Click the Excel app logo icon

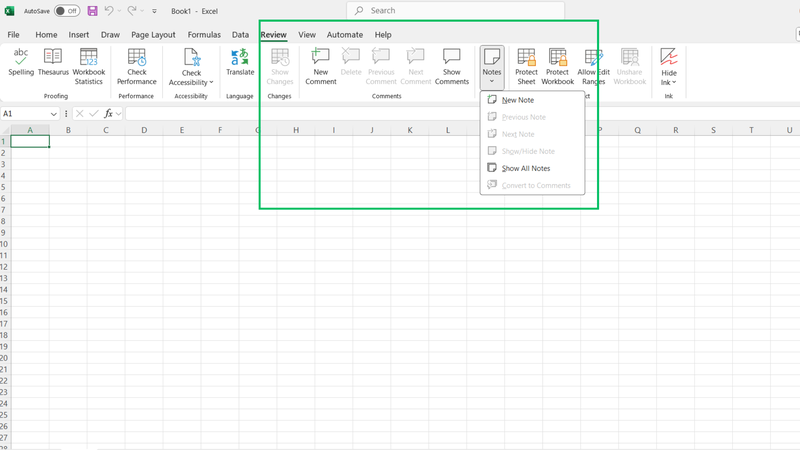9,11
